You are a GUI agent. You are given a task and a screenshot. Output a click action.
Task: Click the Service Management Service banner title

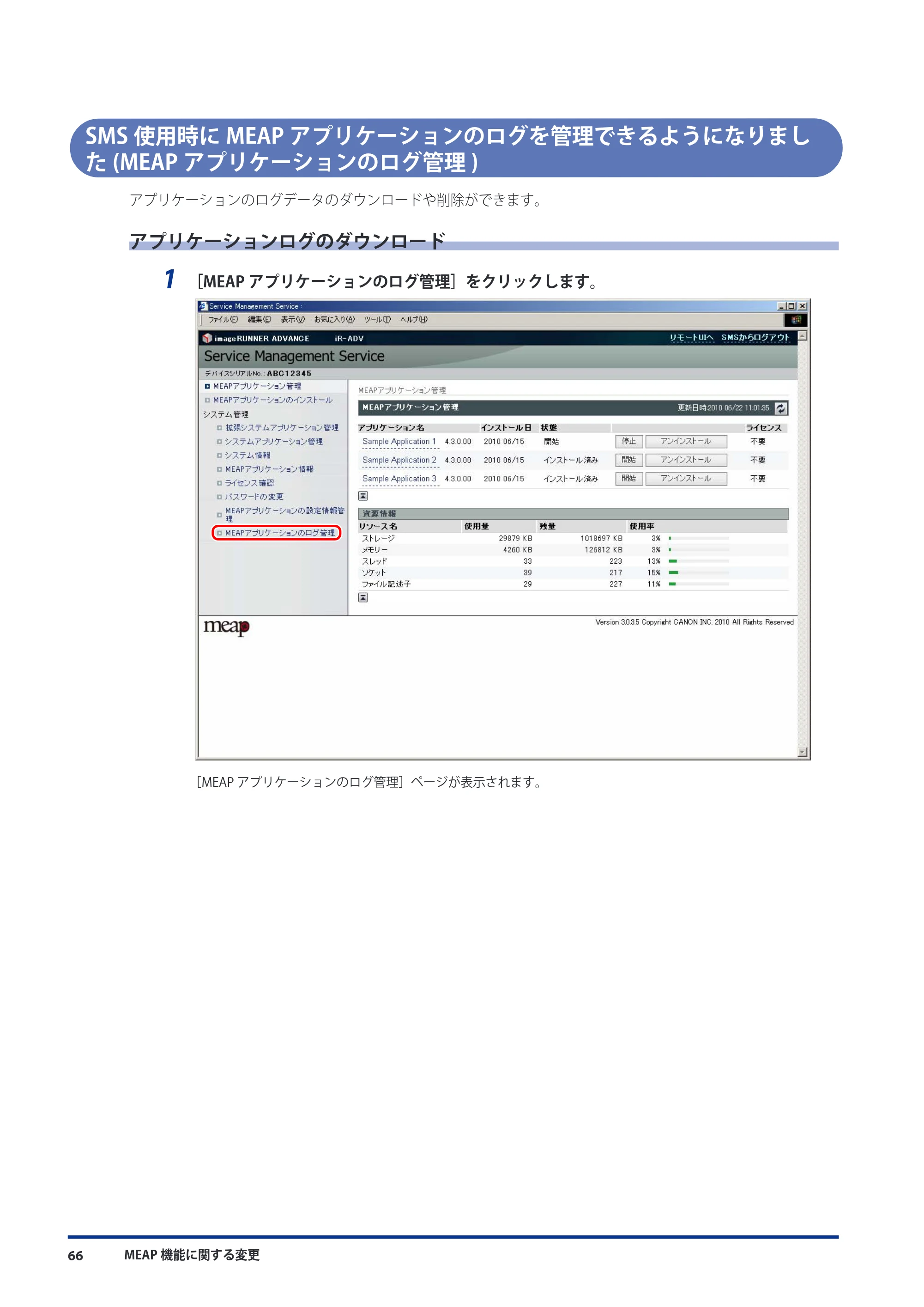294,356
